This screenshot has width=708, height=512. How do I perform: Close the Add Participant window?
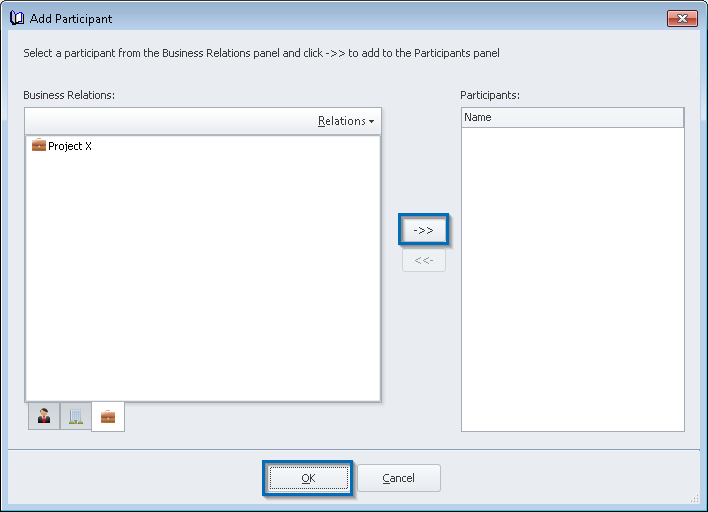pos(682,19)
